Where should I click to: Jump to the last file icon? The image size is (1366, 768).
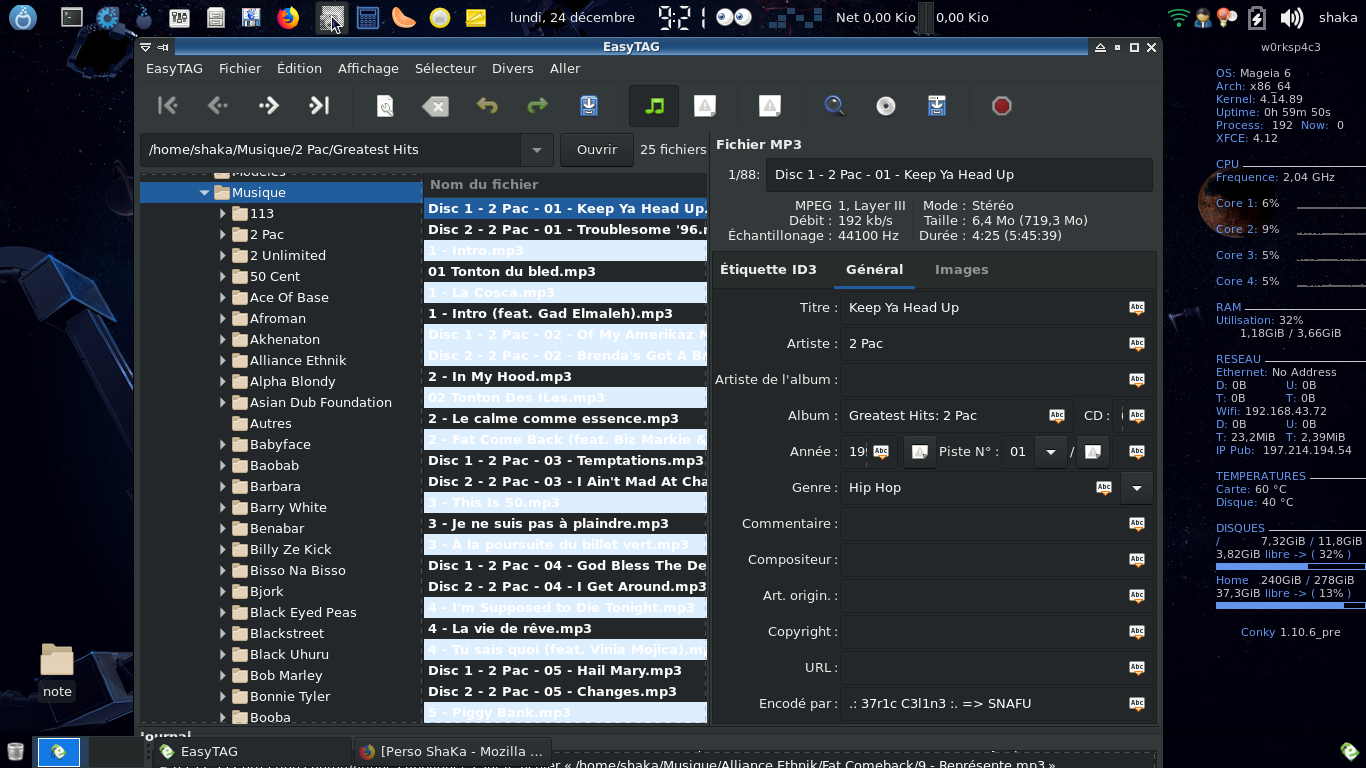[x=319, y=105]
